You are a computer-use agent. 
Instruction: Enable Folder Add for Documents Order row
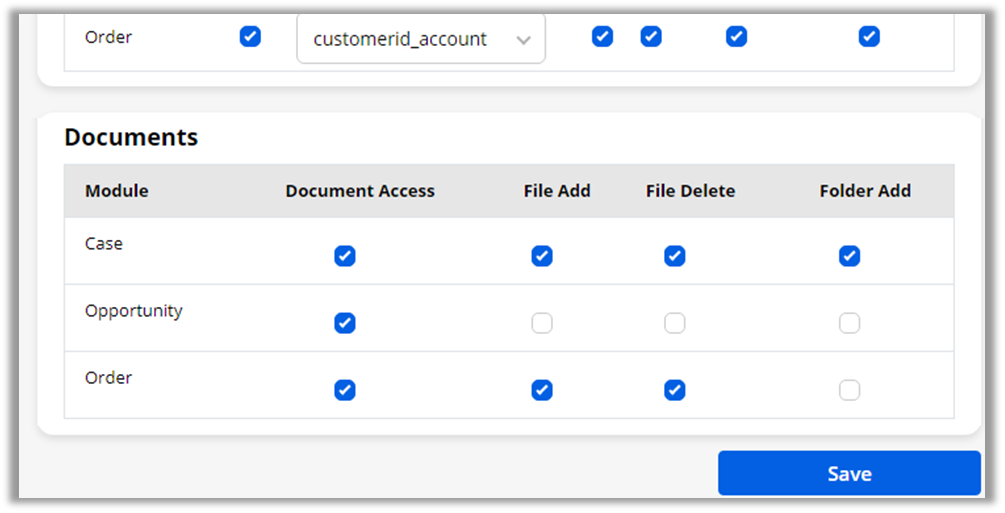coord(849,390)
